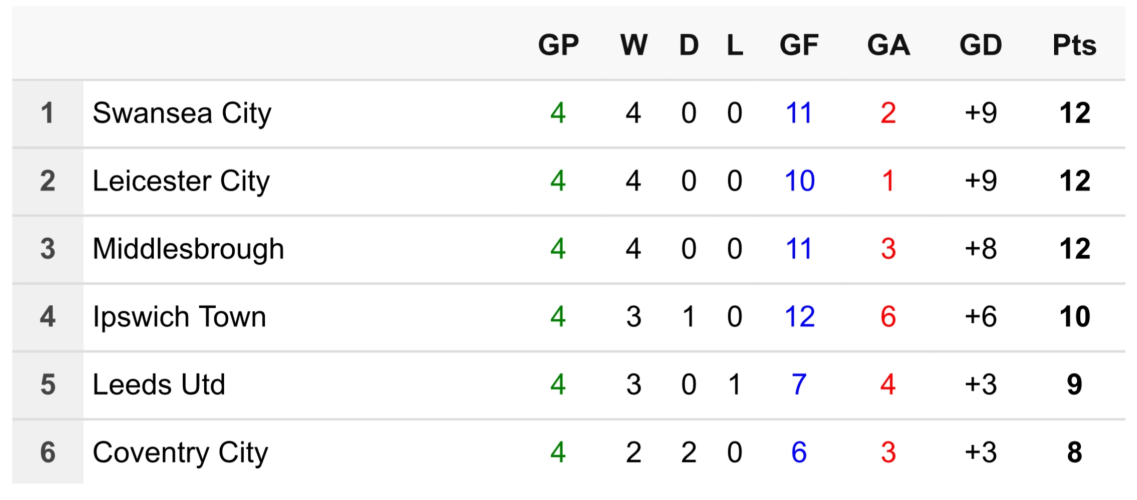Sort standings by GF column header
1137x500 pixels.
coord(799,45)
